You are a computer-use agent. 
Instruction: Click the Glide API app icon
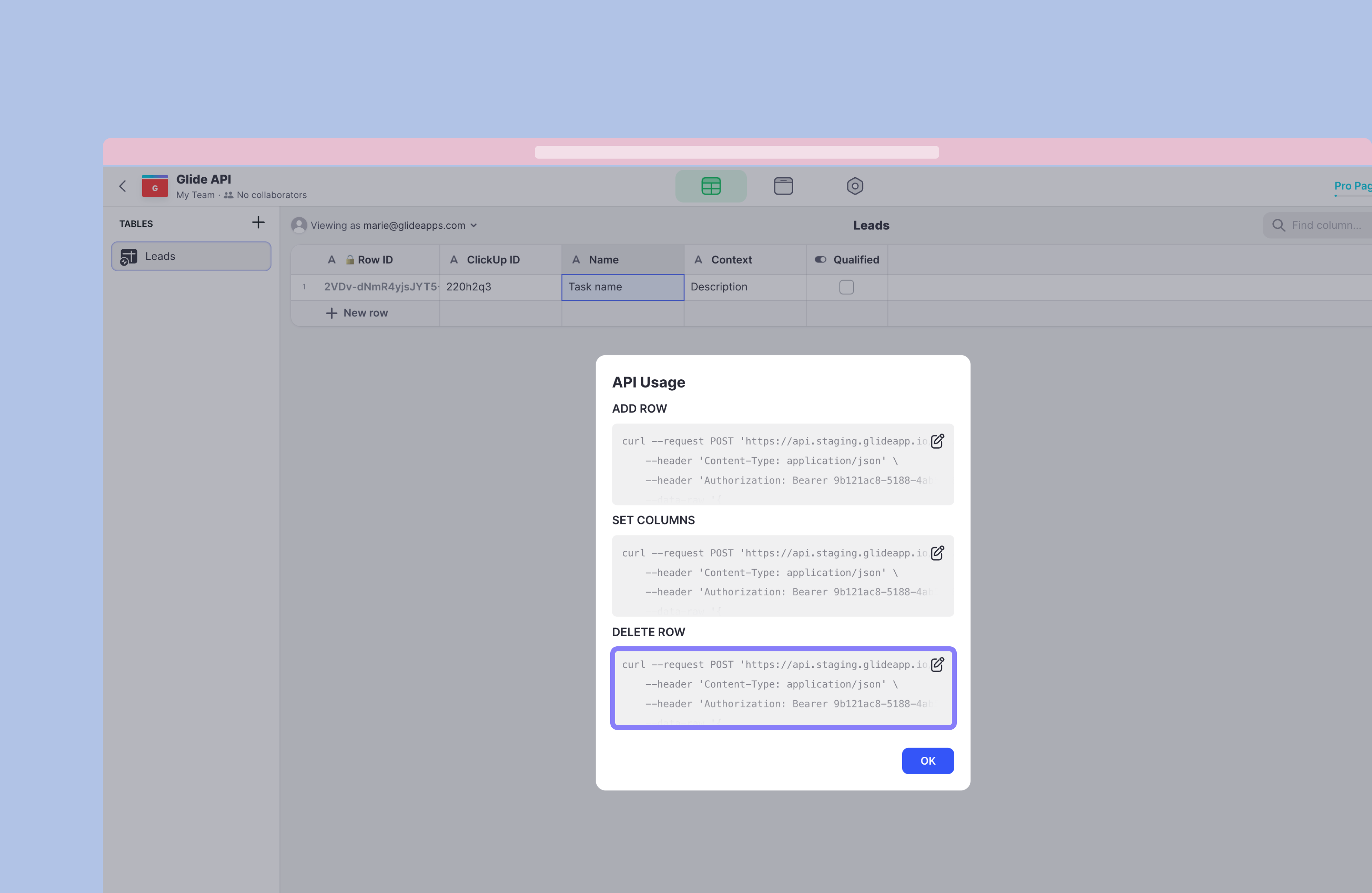[x=154, y=186]
